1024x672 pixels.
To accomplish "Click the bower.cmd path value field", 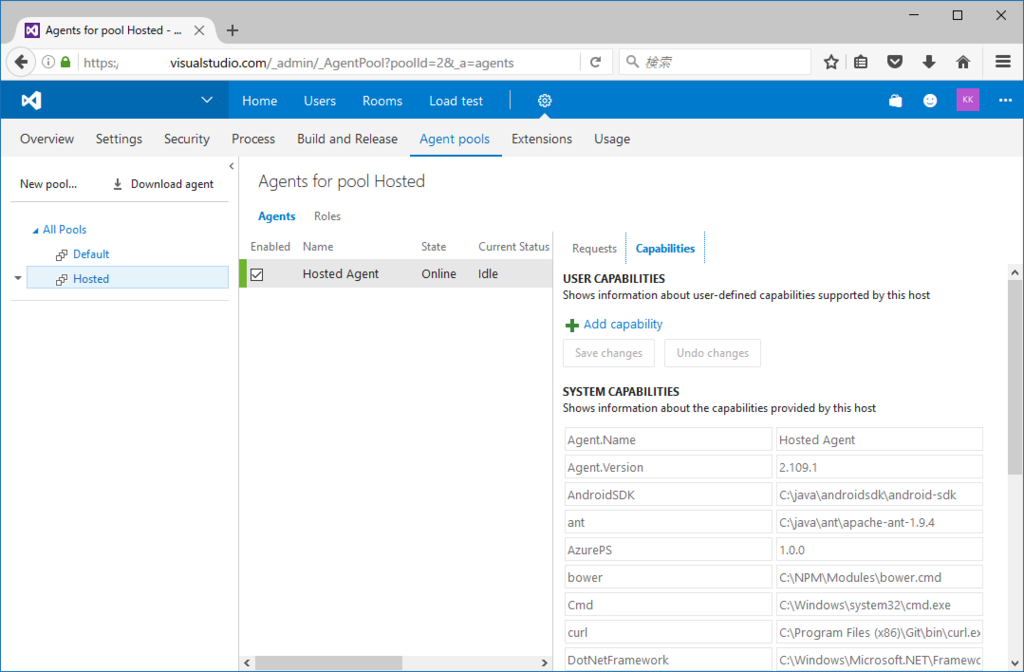I will [x=879, y=577].
